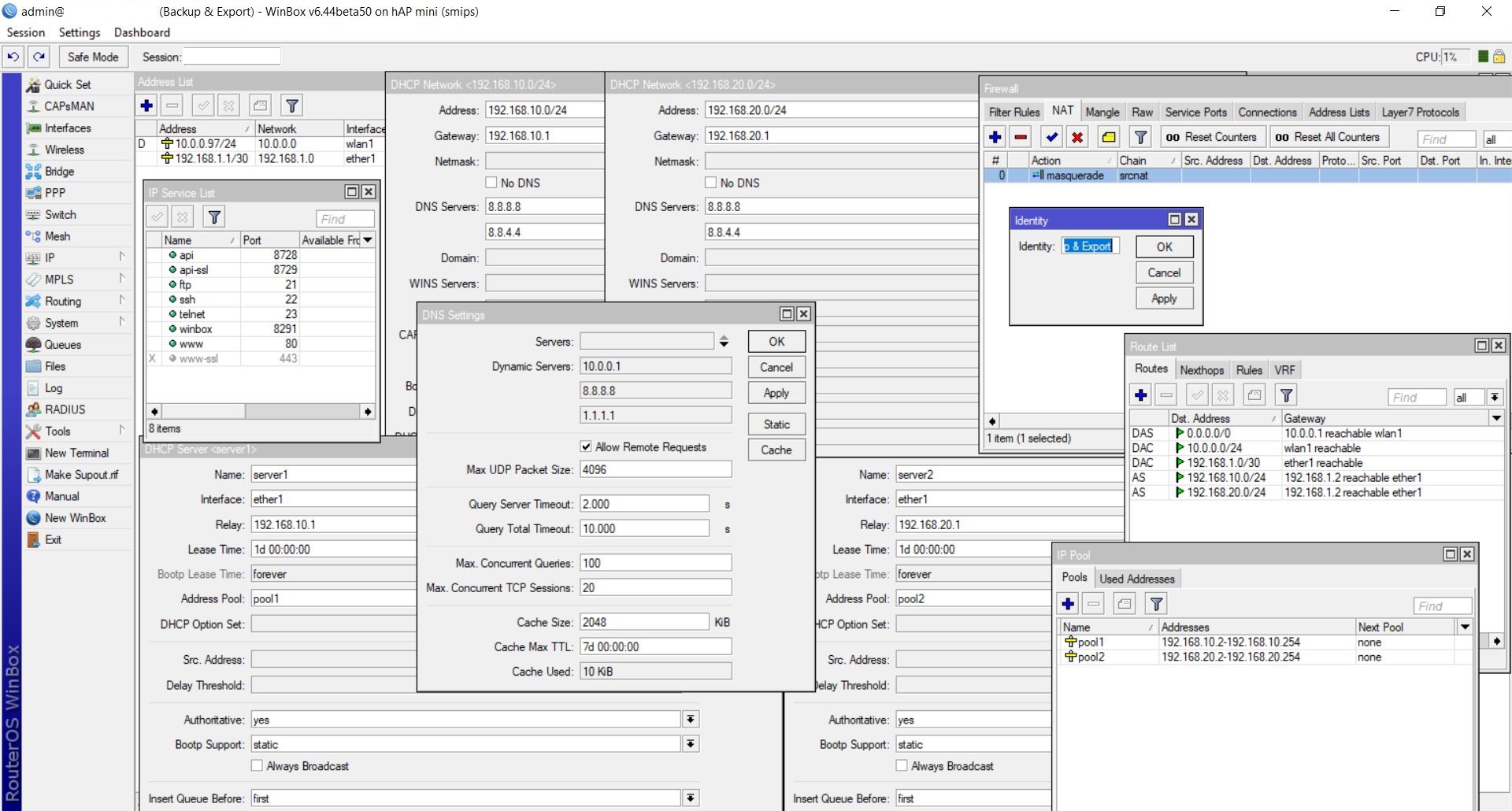Click the Static button in DNS Settings
The height and width of the screenshot is (811, 1512).
tap(776, 424)
